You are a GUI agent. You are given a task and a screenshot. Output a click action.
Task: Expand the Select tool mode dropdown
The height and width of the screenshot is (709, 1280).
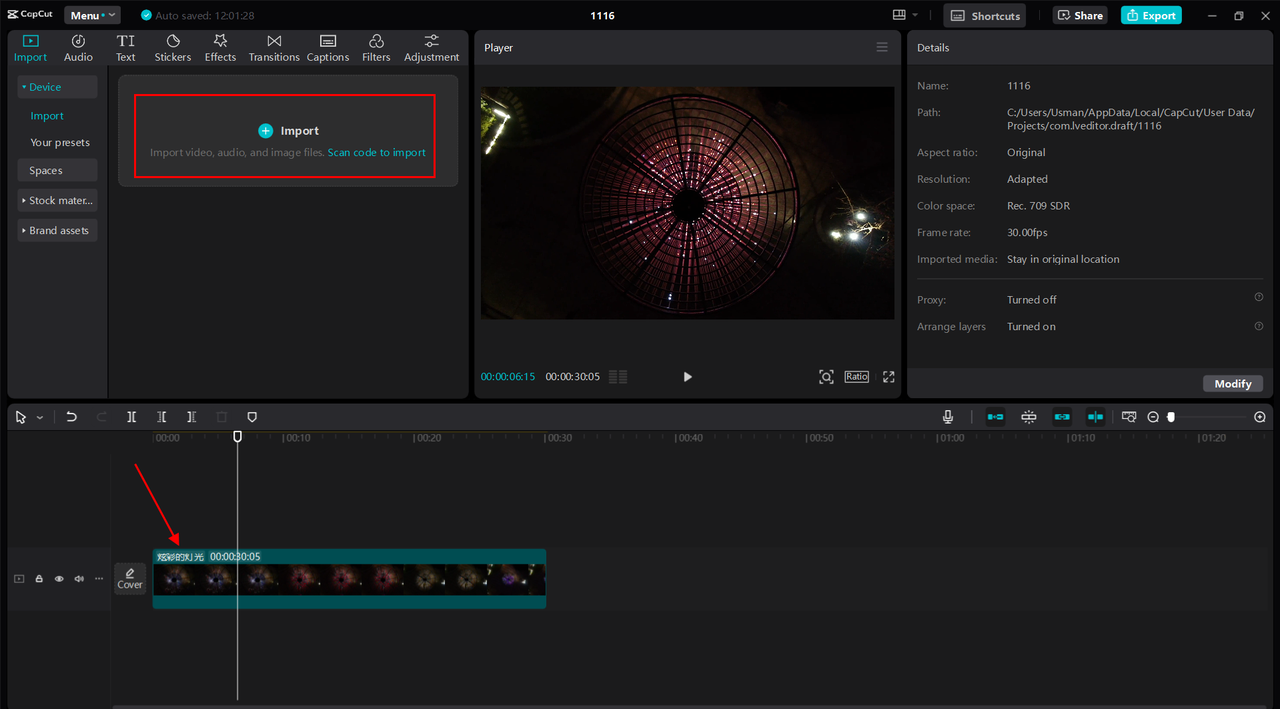coord(40,418)
